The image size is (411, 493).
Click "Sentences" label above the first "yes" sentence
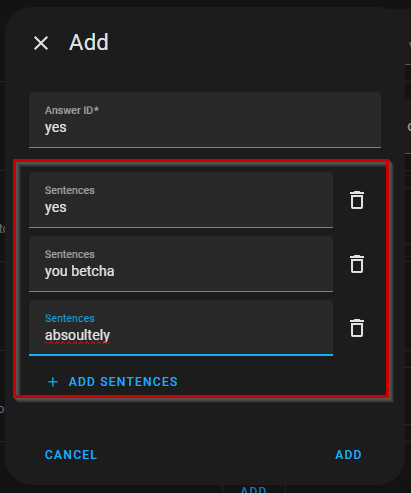70,190
